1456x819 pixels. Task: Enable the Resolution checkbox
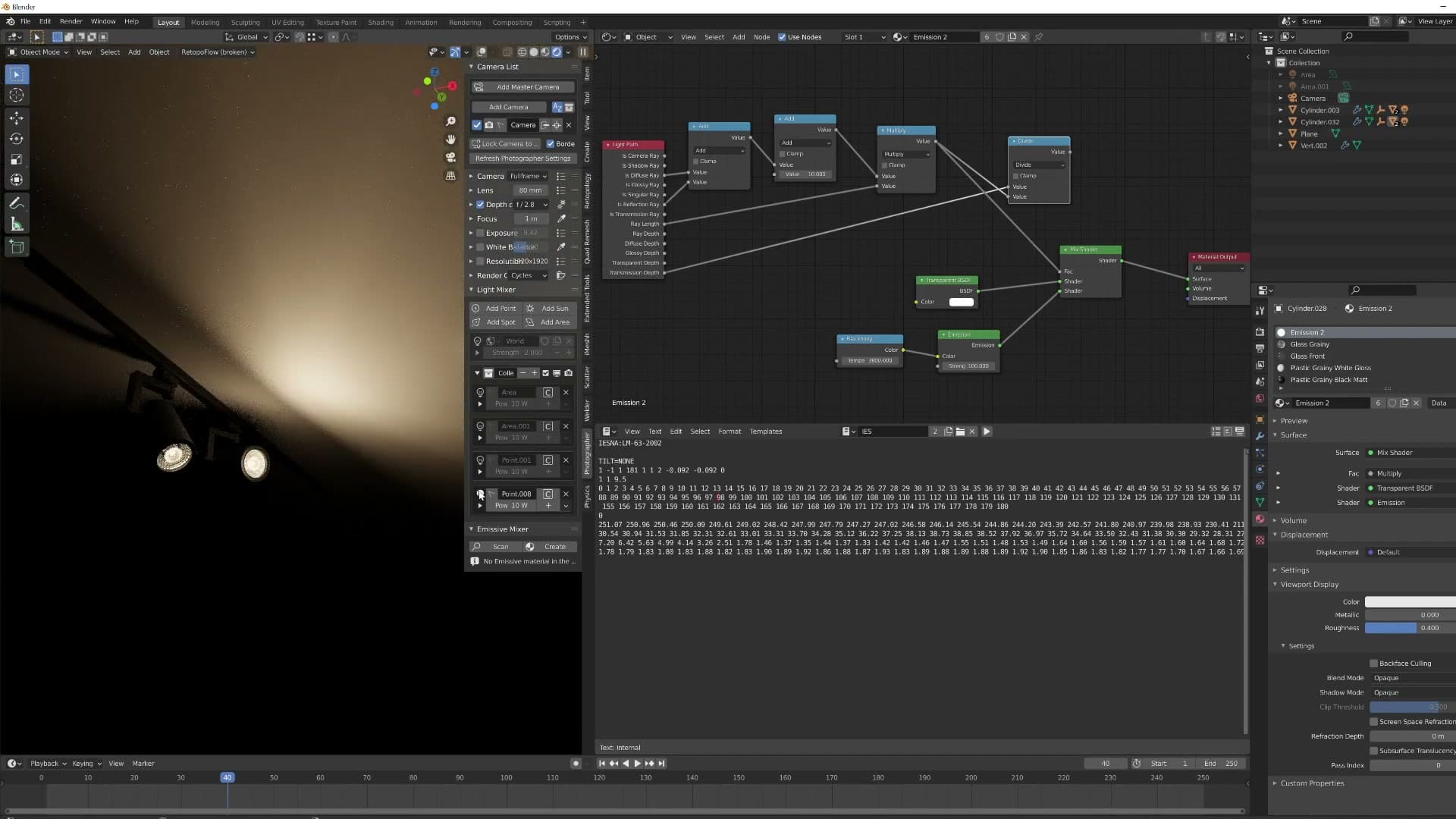click(x=480, y=262)
